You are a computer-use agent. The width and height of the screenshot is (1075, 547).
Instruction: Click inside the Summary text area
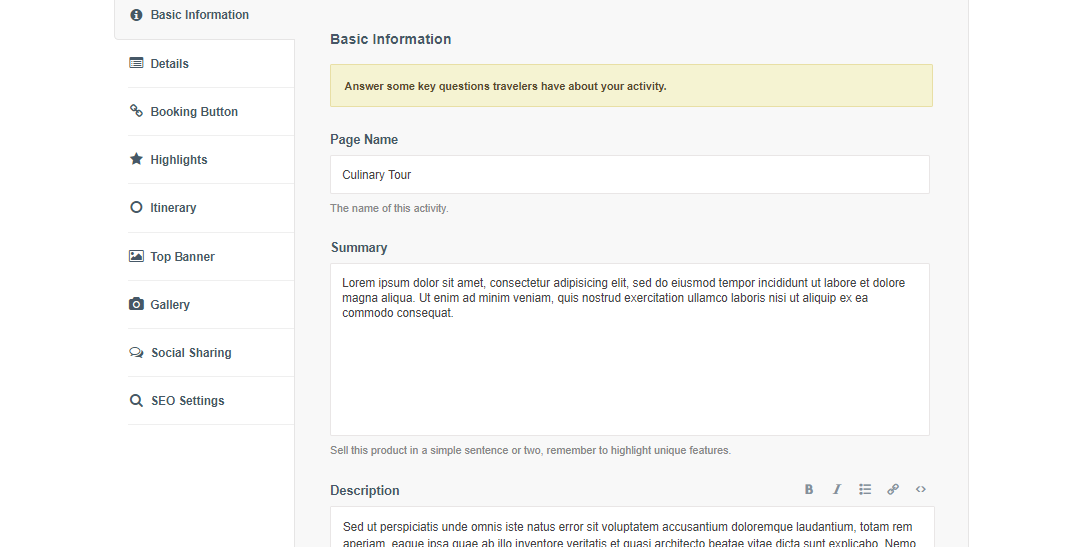tap(629, 370)
